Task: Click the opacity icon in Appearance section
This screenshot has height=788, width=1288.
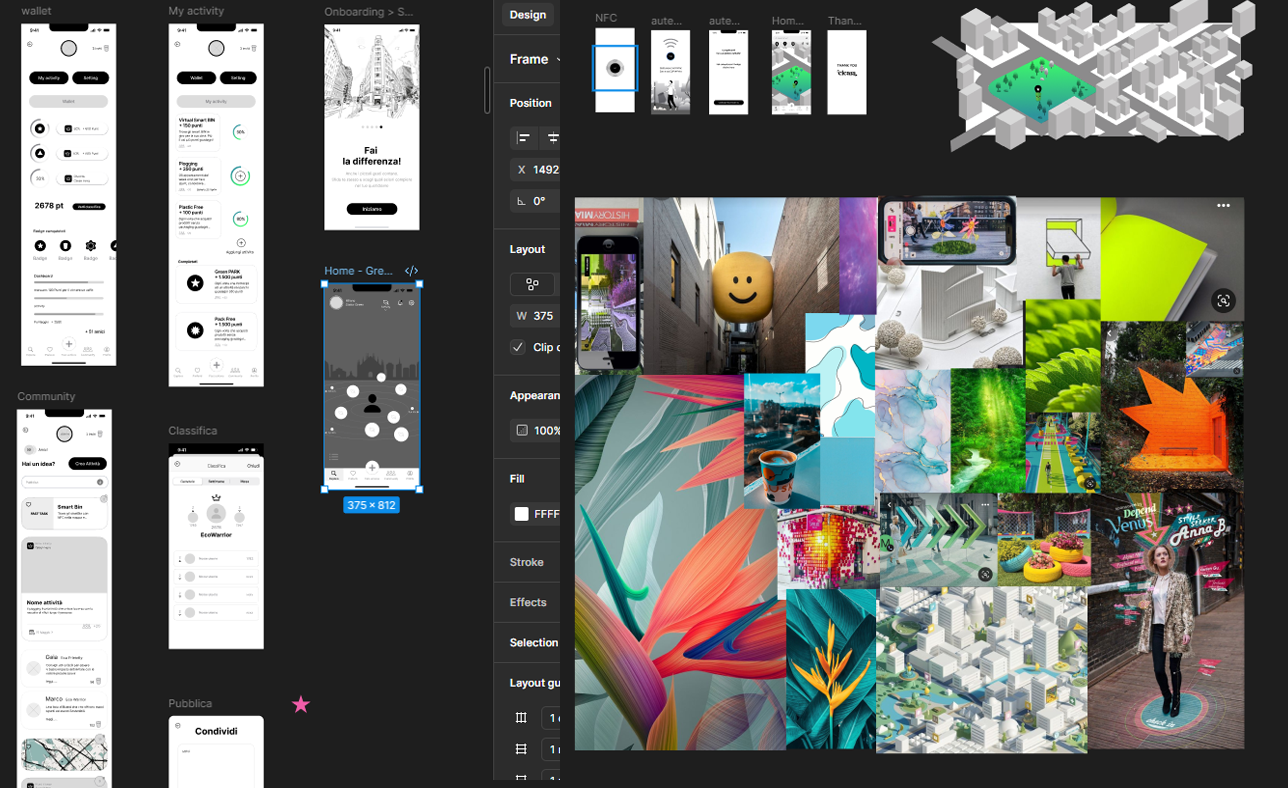Action: coord(521,431)
